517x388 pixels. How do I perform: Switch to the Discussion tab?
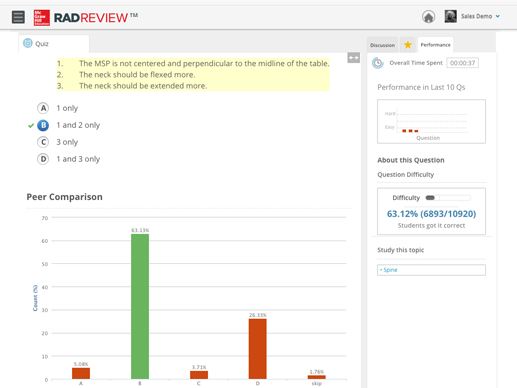coord(382,45)
